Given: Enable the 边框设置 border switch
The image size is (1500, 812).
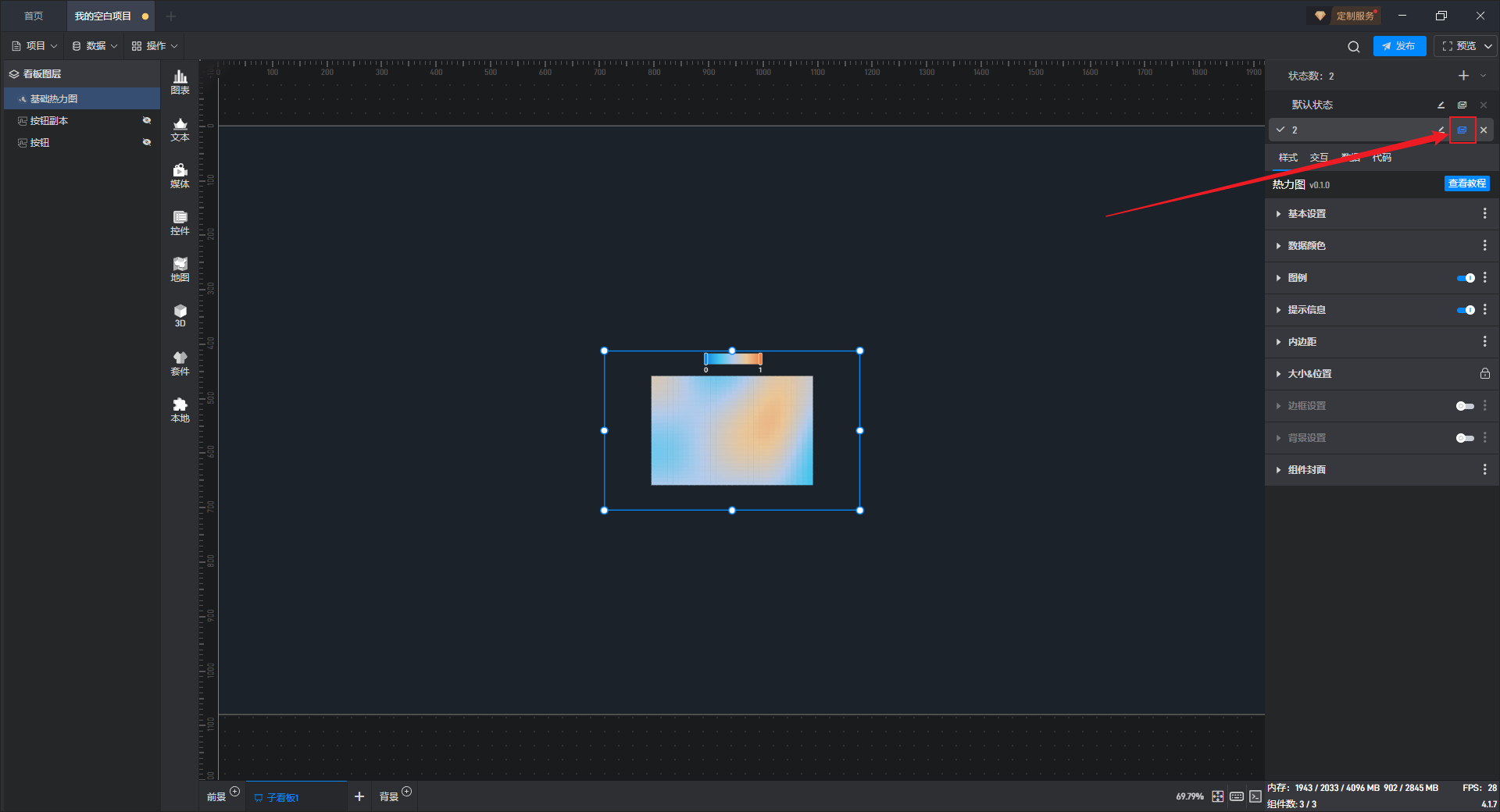Looking at the screenshot, I should (1465, 406).
